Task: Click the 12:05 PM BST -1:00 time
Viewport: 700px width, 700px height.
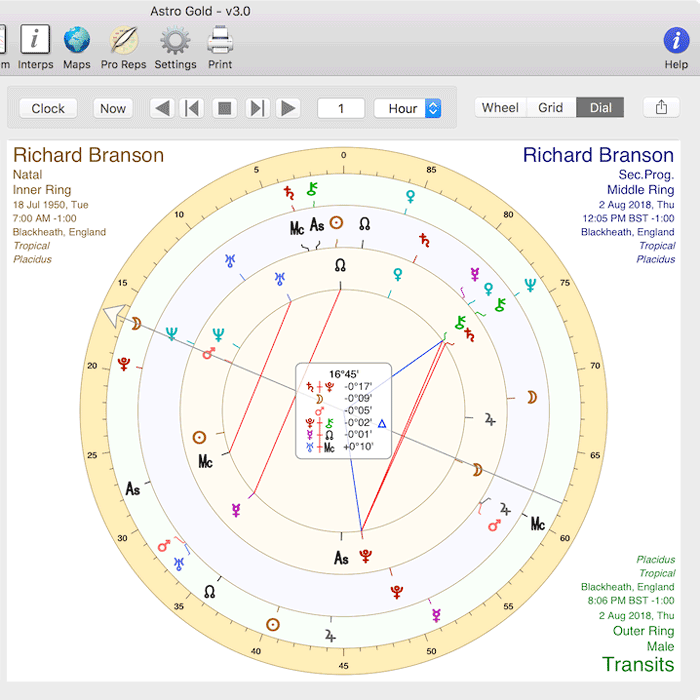Action: 628,218
